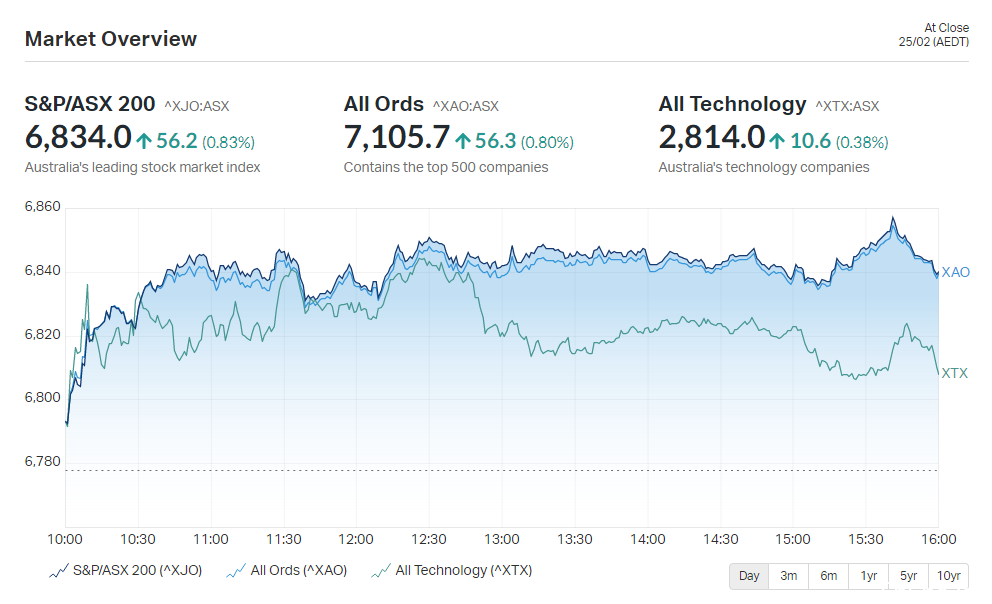Open the All Technology index heading
The height and width of the screenshot is (604, 992).
(x=732, y=104)
